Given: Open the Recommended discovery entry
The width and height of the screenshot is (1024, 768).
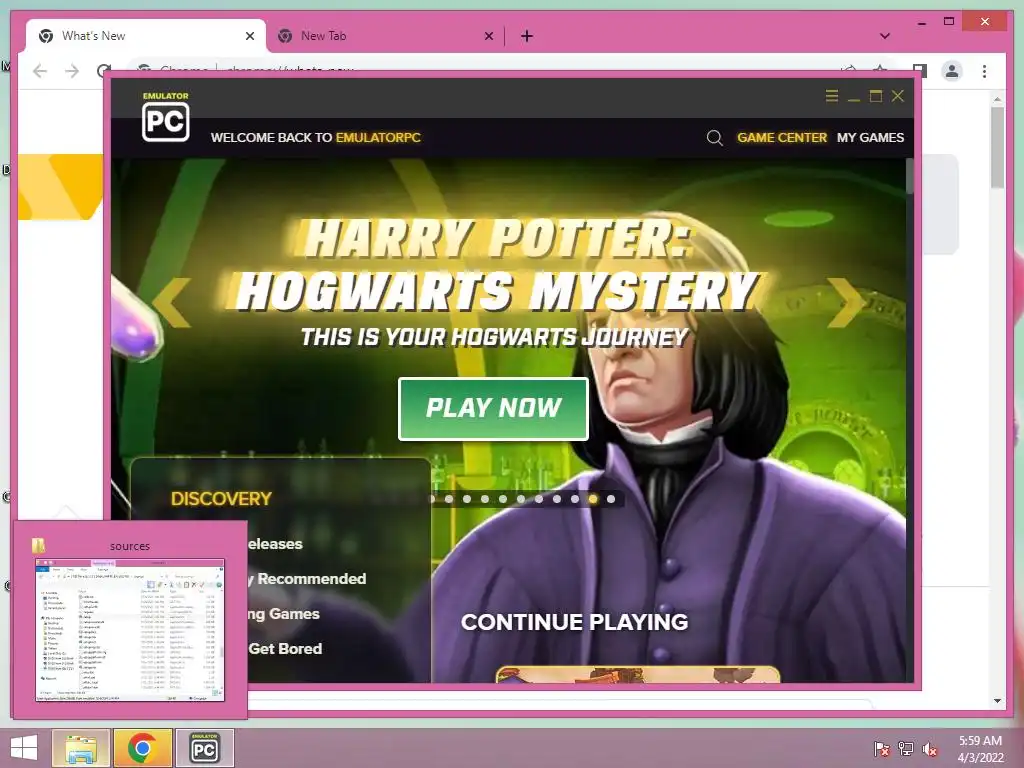Looking at the screenshot, I should [307, 579].
